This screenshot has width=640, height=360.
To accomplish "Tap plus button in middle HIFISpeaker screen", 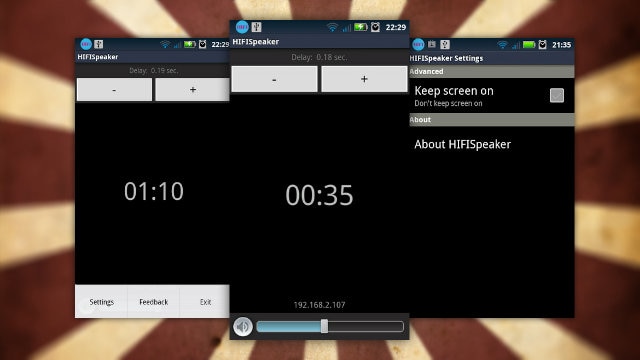I will pyautogui.click(x=364, y=79).
